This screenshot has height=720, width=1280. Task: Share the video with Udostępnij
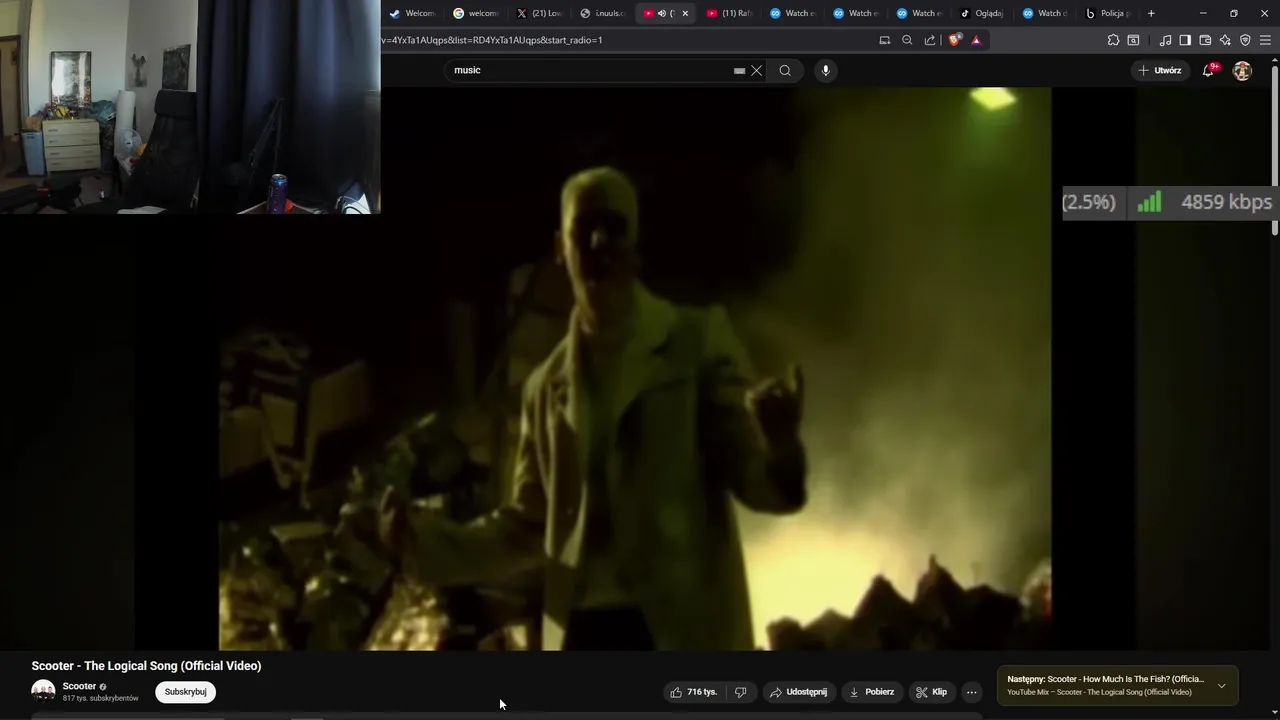tap(798, 692)
